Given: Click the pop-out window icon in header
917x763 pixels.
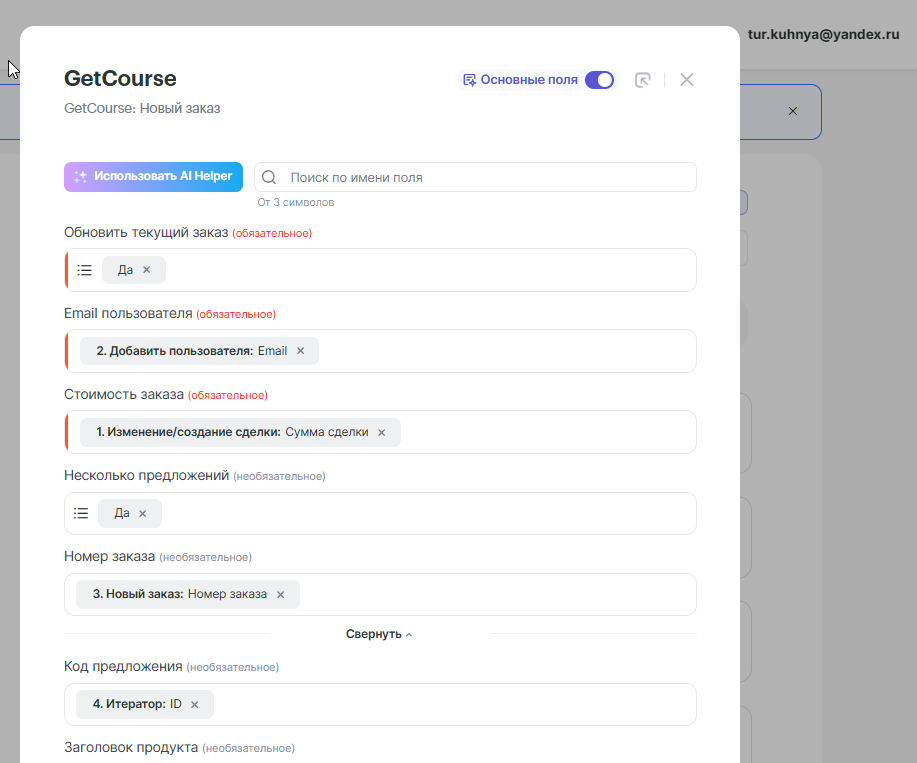Looking at the screenshot, I should pos(643,80).
